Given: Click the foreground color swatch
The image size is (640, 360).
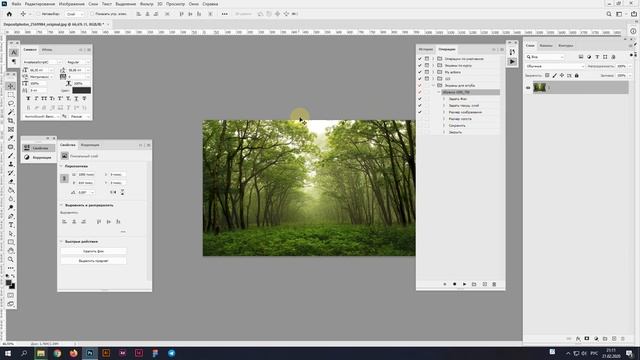Looking at the screenshot, I should click(9, 283).
